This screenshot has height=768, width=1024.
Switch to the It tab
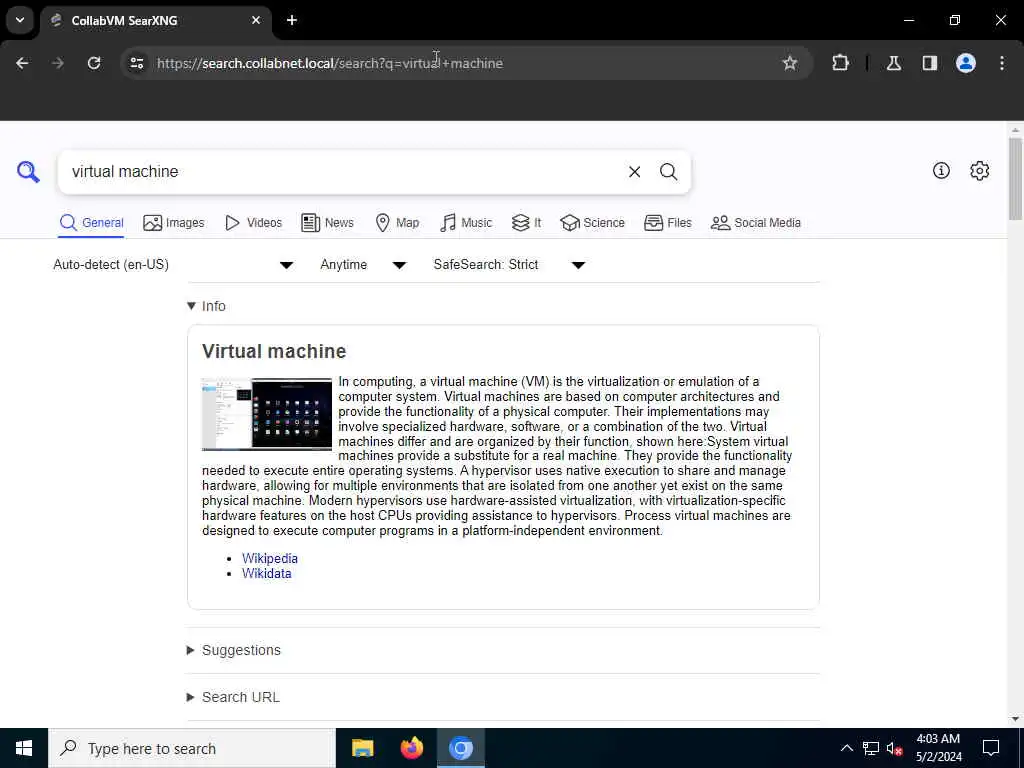pos(526,223)
